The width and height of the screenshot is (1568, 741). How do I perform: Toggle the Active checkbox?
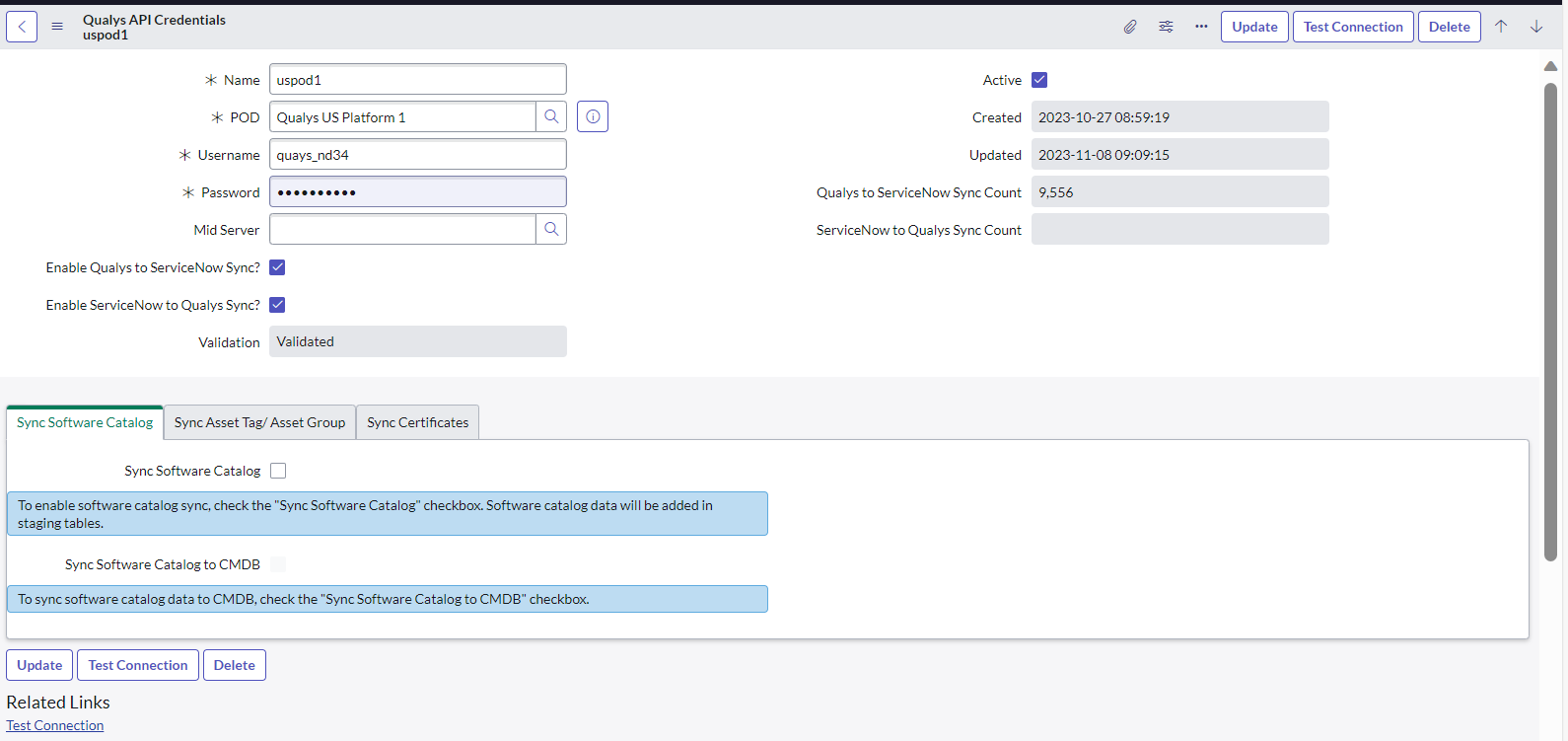(x=1039, y=80)
